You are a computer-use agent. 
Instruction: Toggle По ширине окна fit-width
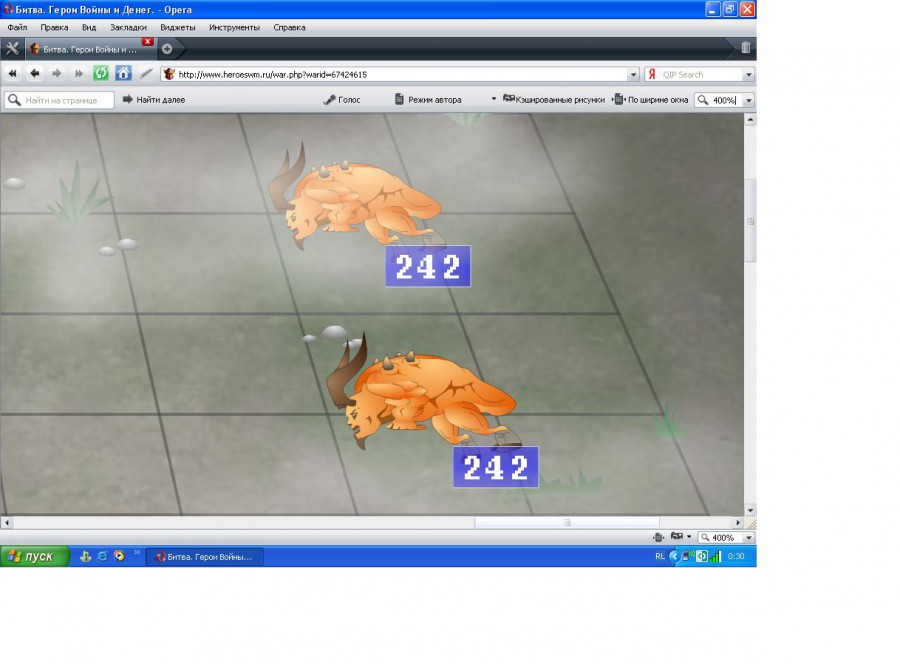click(x=651, y=100)
